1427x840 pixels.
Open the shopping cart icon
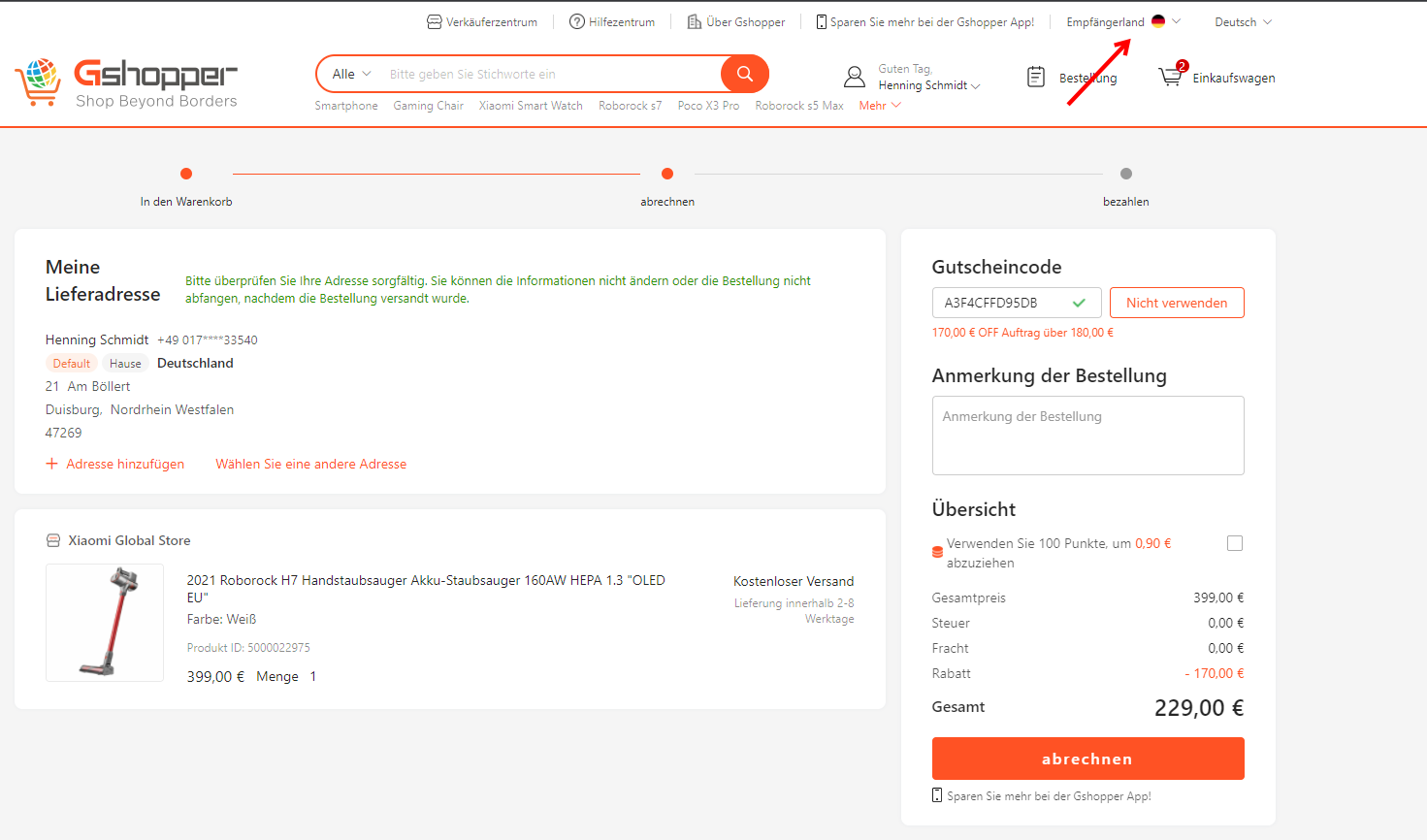(1171, 77)
